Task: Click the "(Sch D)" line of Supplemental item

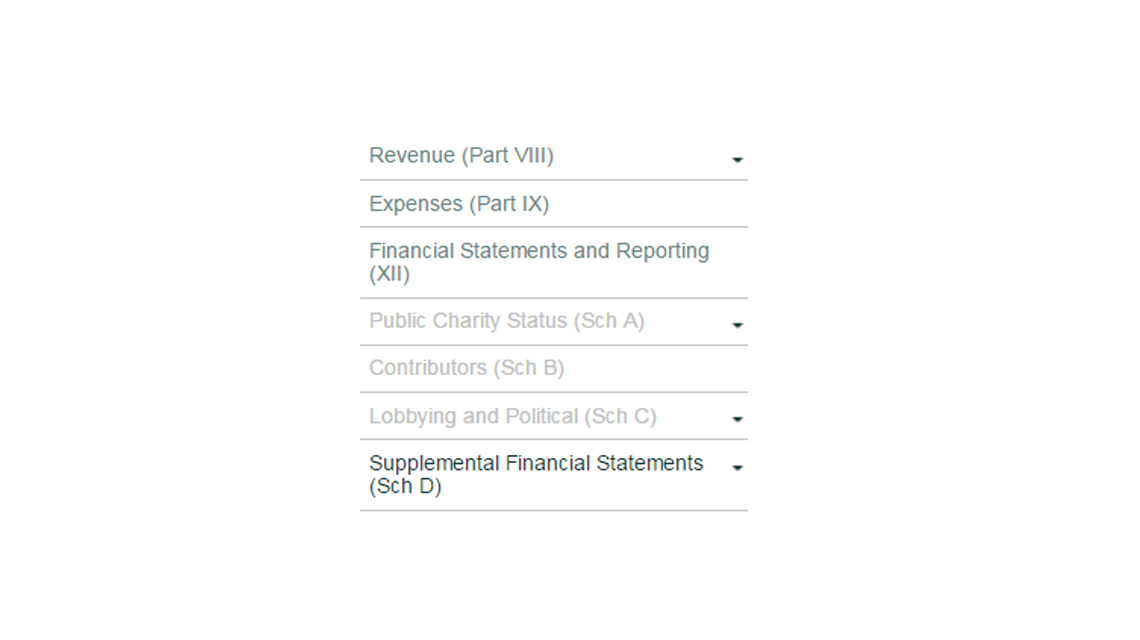Action: pos(405,487)
